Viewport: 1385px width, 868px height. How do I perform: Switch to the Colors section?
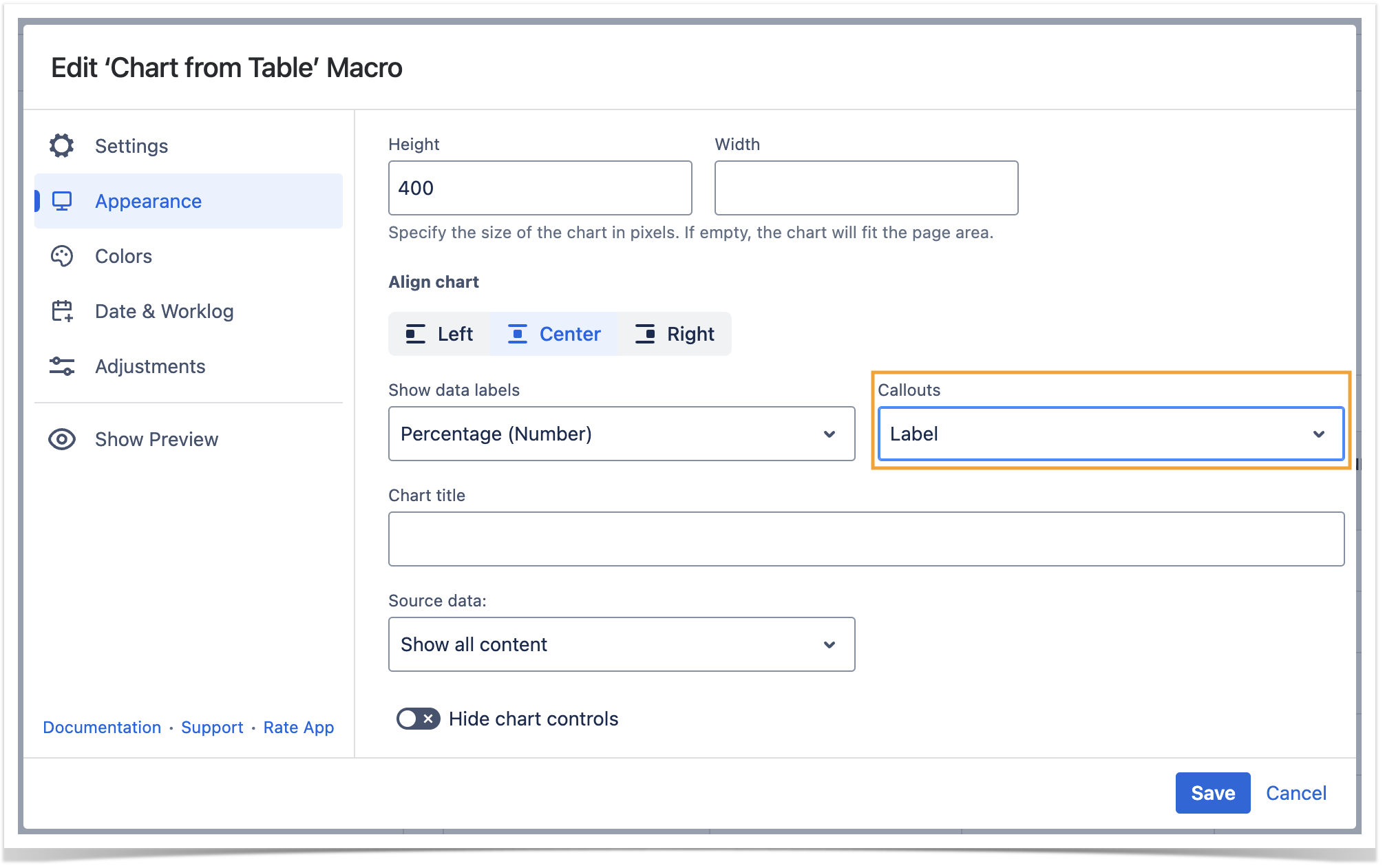click(x=123, y=256)
